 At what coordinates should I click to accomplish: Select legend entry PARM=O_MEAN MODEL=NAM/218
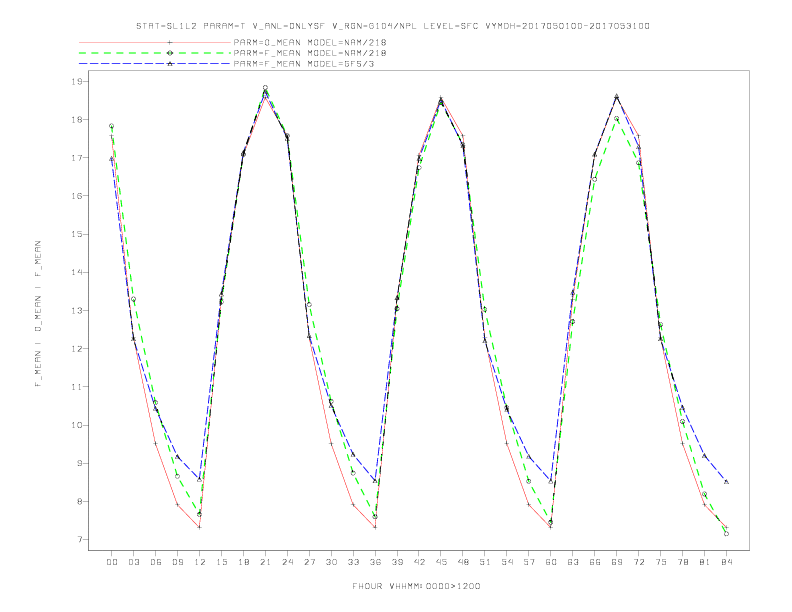pyautogui.click(x=310, y=42)
